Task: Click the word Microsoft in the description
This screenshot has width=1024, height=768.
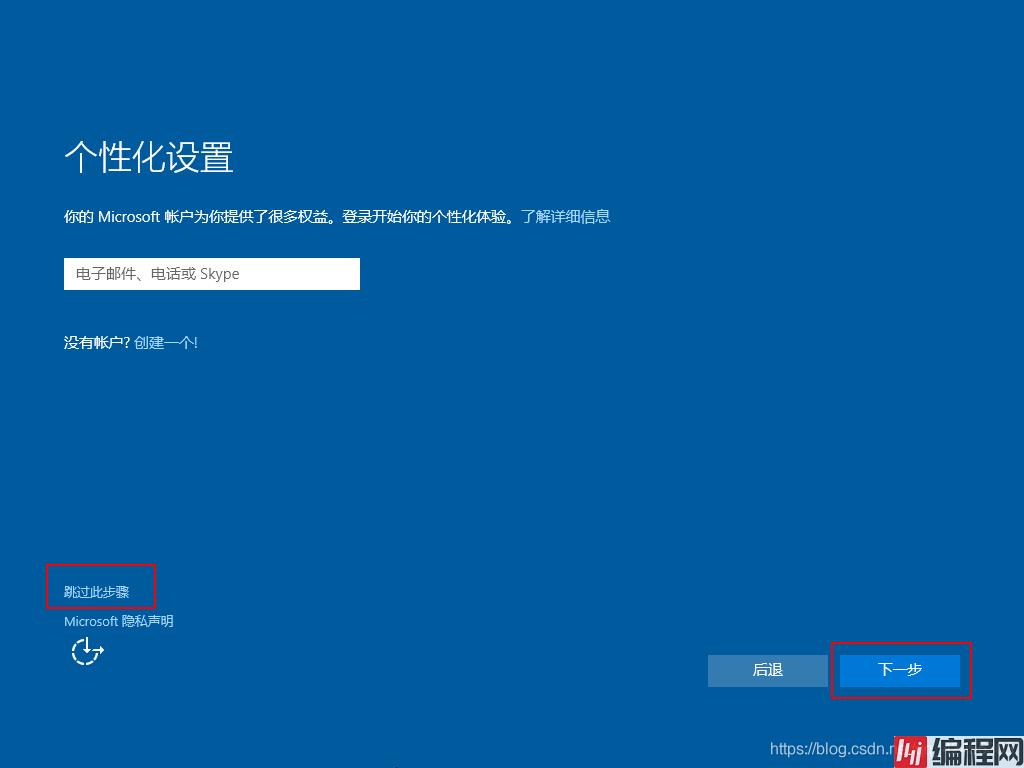Action: click(x=129, y=216)
